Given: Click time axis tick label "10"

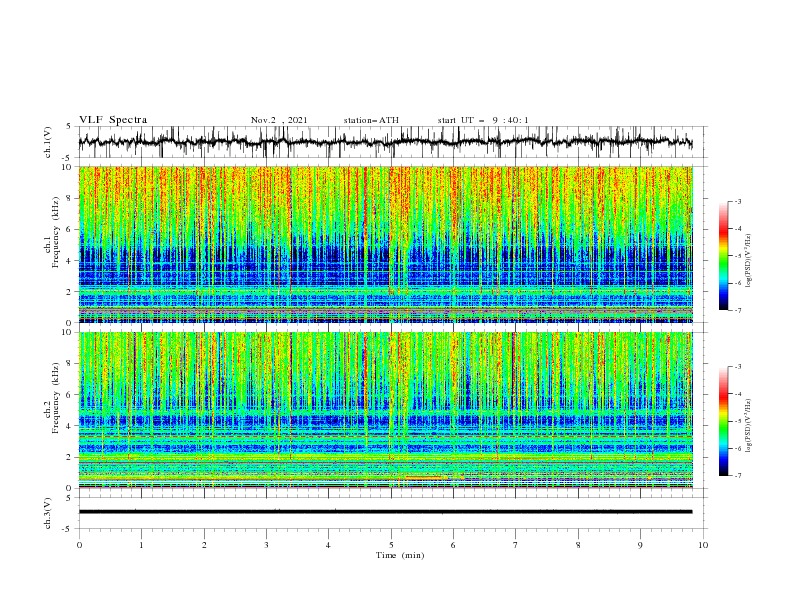Looking at the screenshot, I should point(703,545).
